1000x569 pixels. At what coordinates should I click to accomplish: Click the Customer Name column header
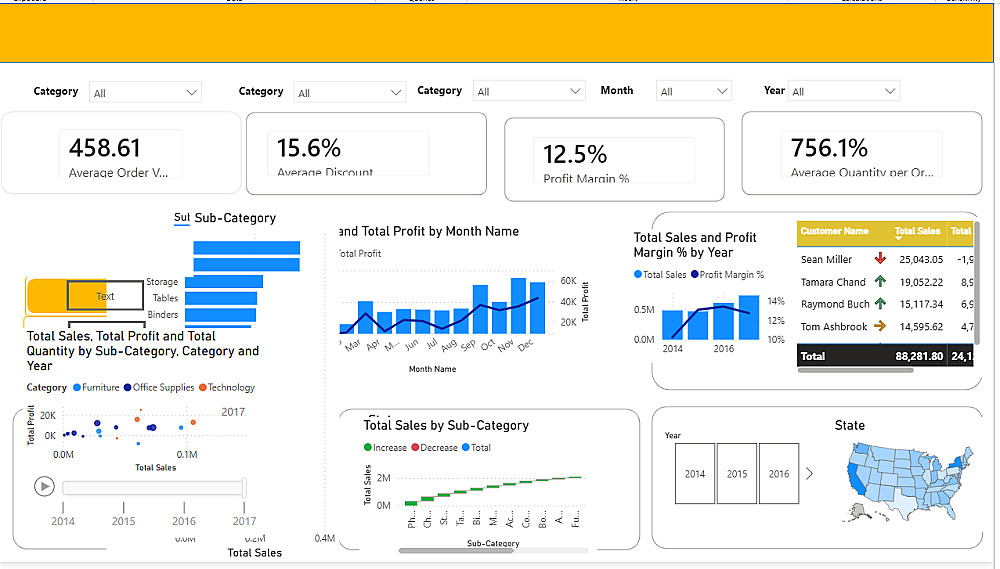tap(834, 231)
